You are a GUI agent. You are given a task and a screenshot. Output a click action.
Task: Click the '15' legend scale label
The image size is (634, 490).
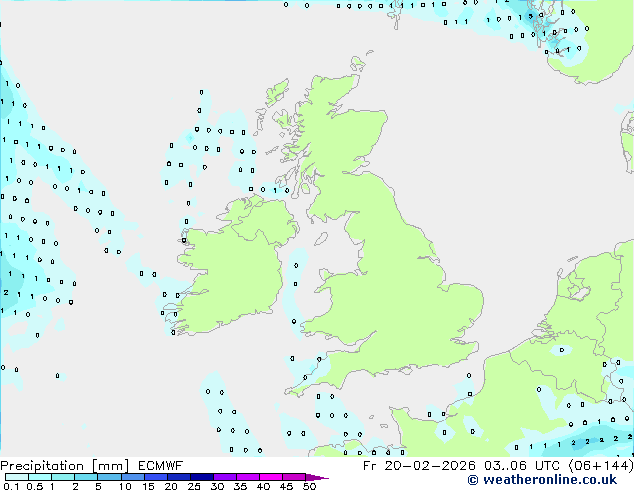148,486
